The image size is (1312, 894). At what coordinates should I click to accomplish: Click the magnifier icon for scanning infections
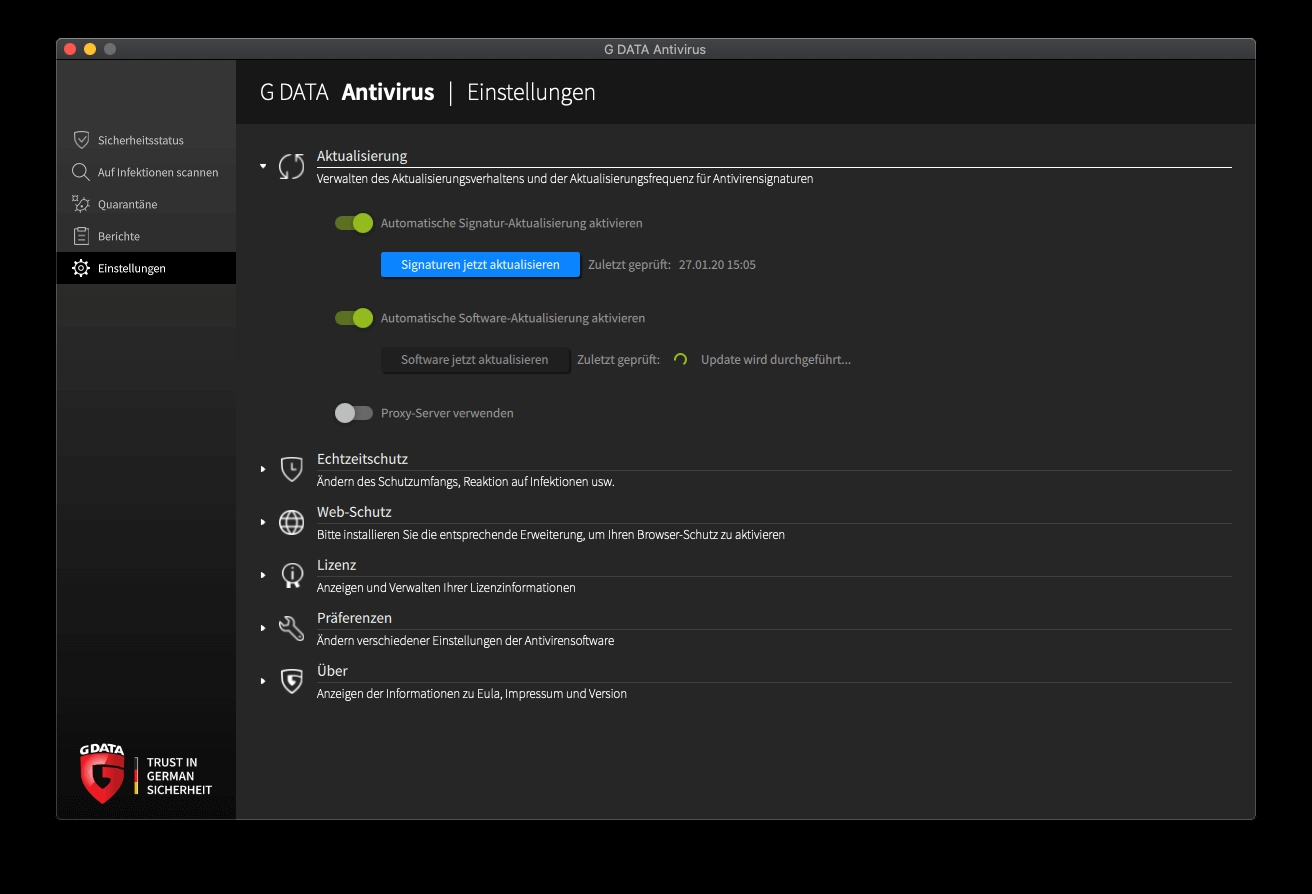coord(81,172)
